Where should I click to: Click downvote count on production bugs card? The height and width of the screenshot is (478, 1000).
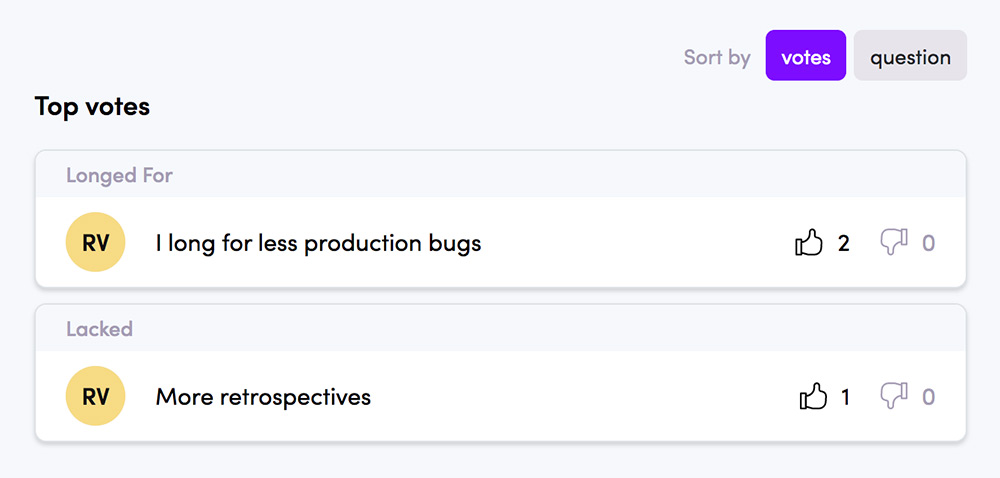[x=929, y=243]
